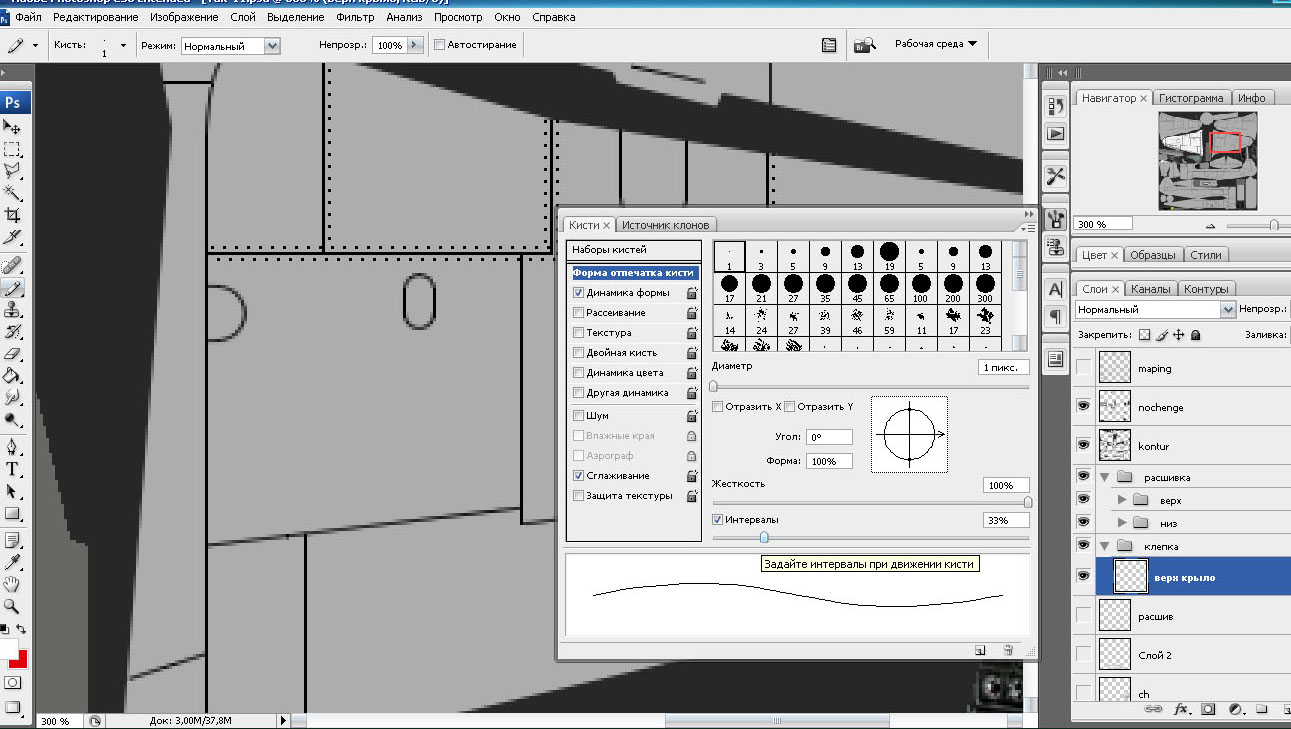The width and height of the screenshot is (1291, 729).
Task: Activate the Zoom tool
Action: [12, 606]
